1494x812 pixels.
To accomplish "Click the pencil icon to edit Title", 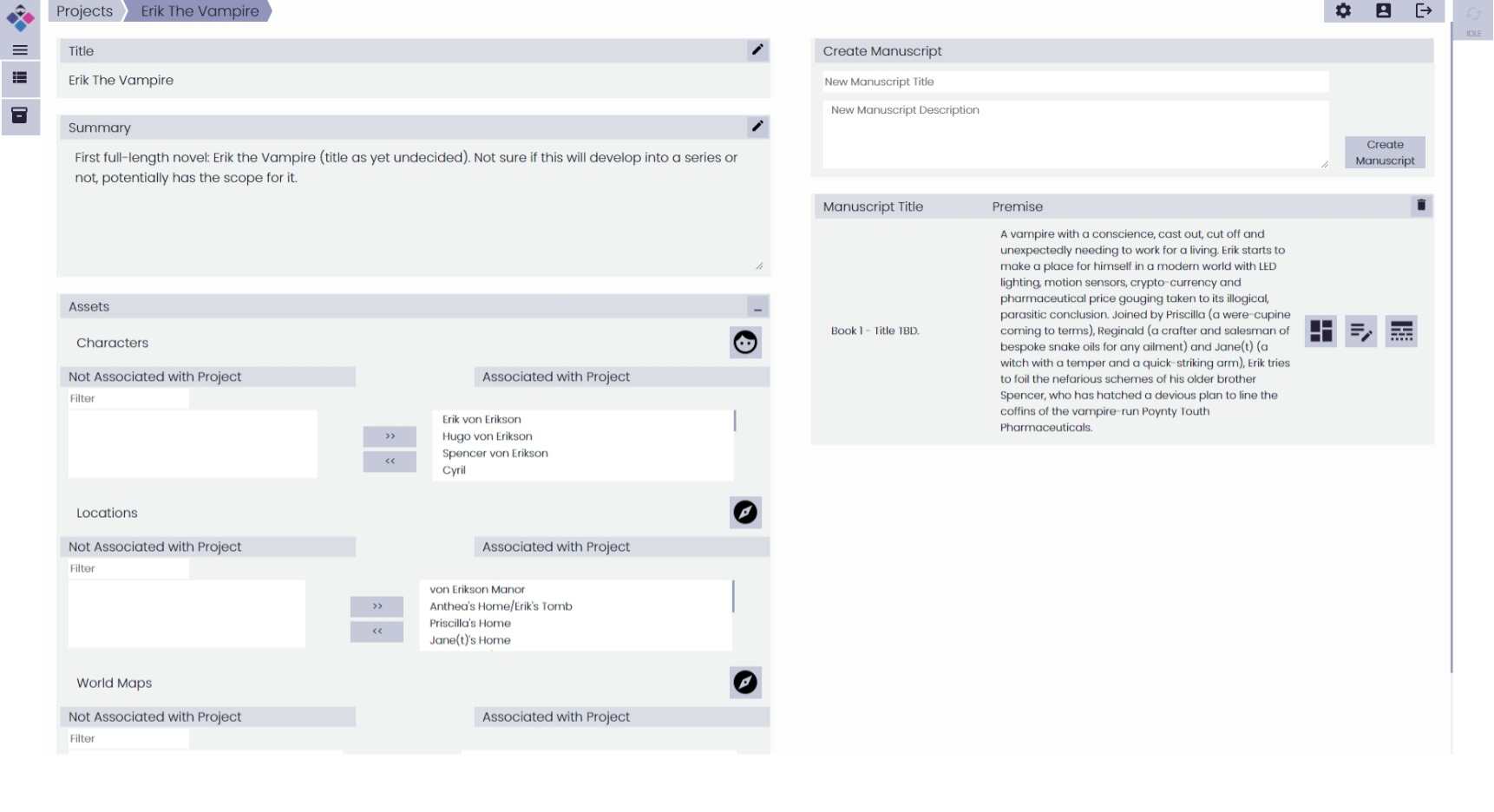I will point(757,50).
